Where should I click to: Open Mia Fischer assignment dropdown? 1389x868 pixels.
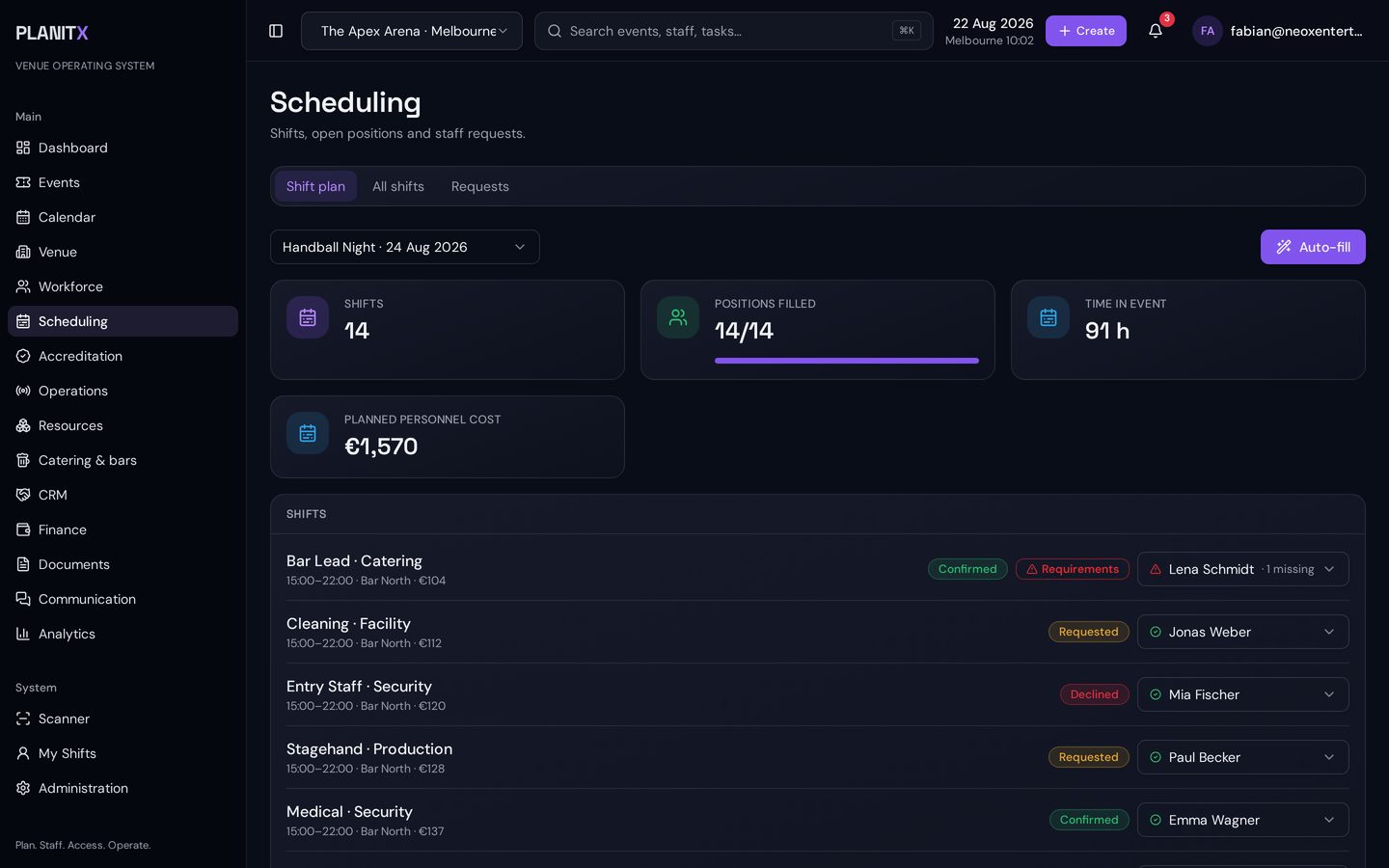(x=1243, y=694)
